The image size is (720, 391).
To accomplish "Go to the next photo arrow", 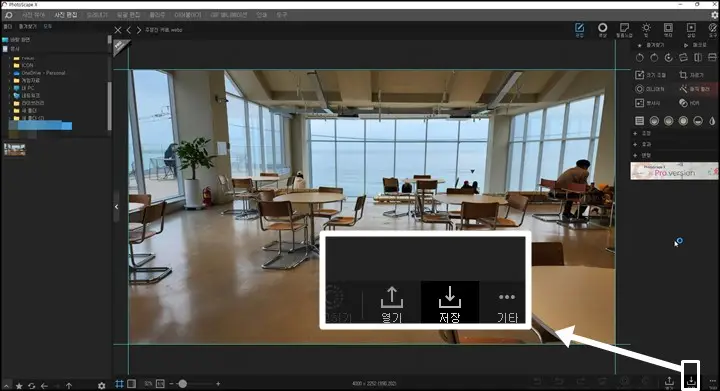I will click(x=139, y=30).
